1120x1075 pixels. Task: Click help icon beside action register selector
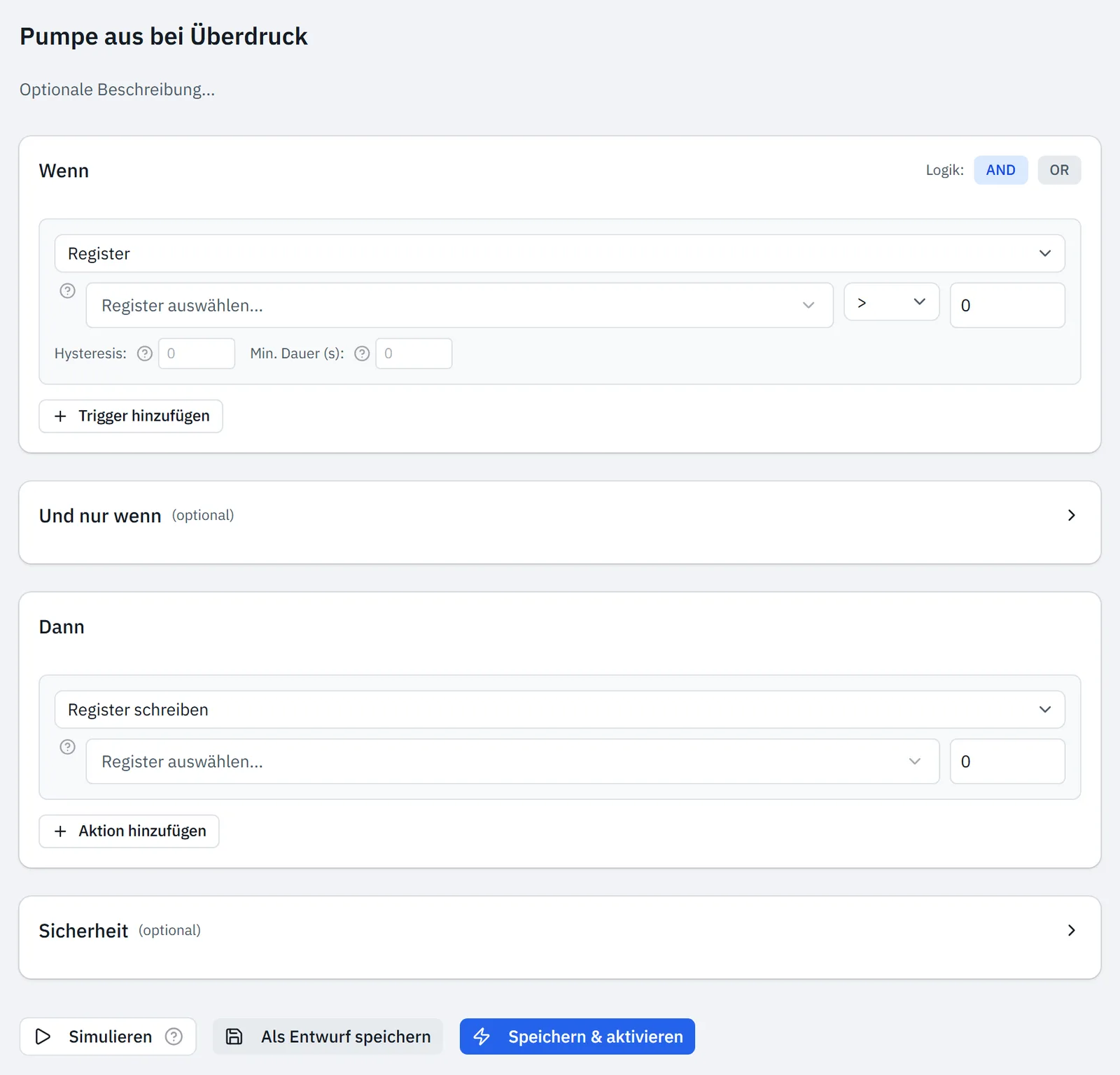pyautogui.click(x=67, y=747)
